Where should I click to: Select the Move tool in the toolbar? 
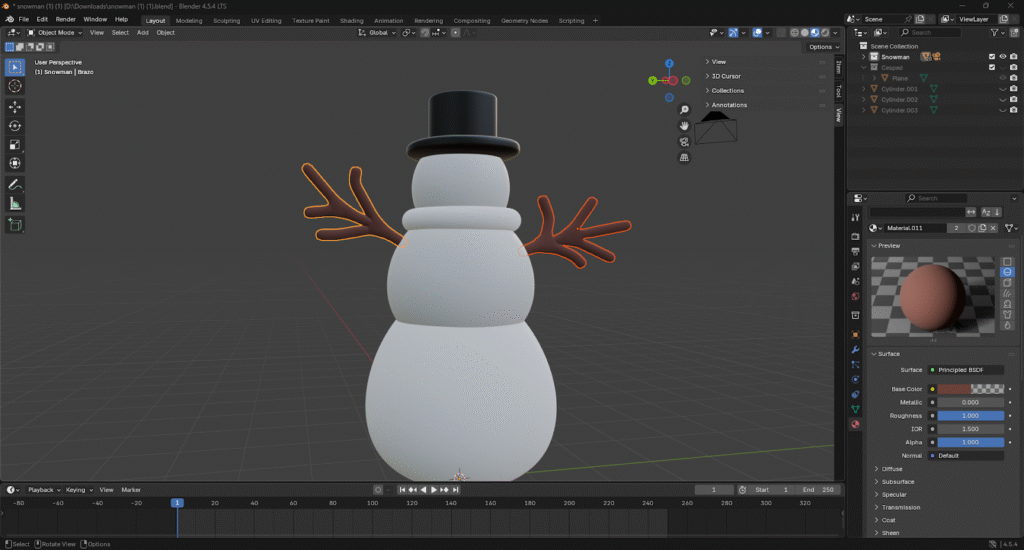[15, 106]
